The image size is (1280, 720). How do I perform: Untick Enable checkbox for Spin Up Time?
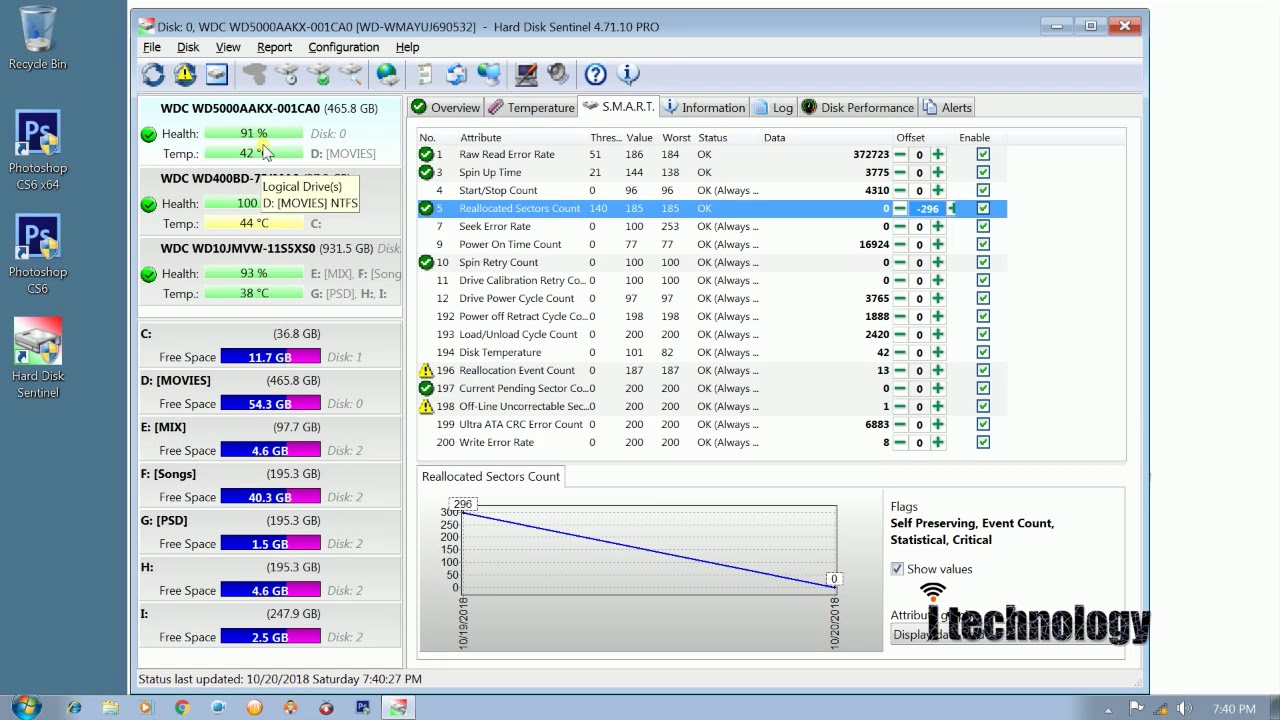[x=983, y=173]
